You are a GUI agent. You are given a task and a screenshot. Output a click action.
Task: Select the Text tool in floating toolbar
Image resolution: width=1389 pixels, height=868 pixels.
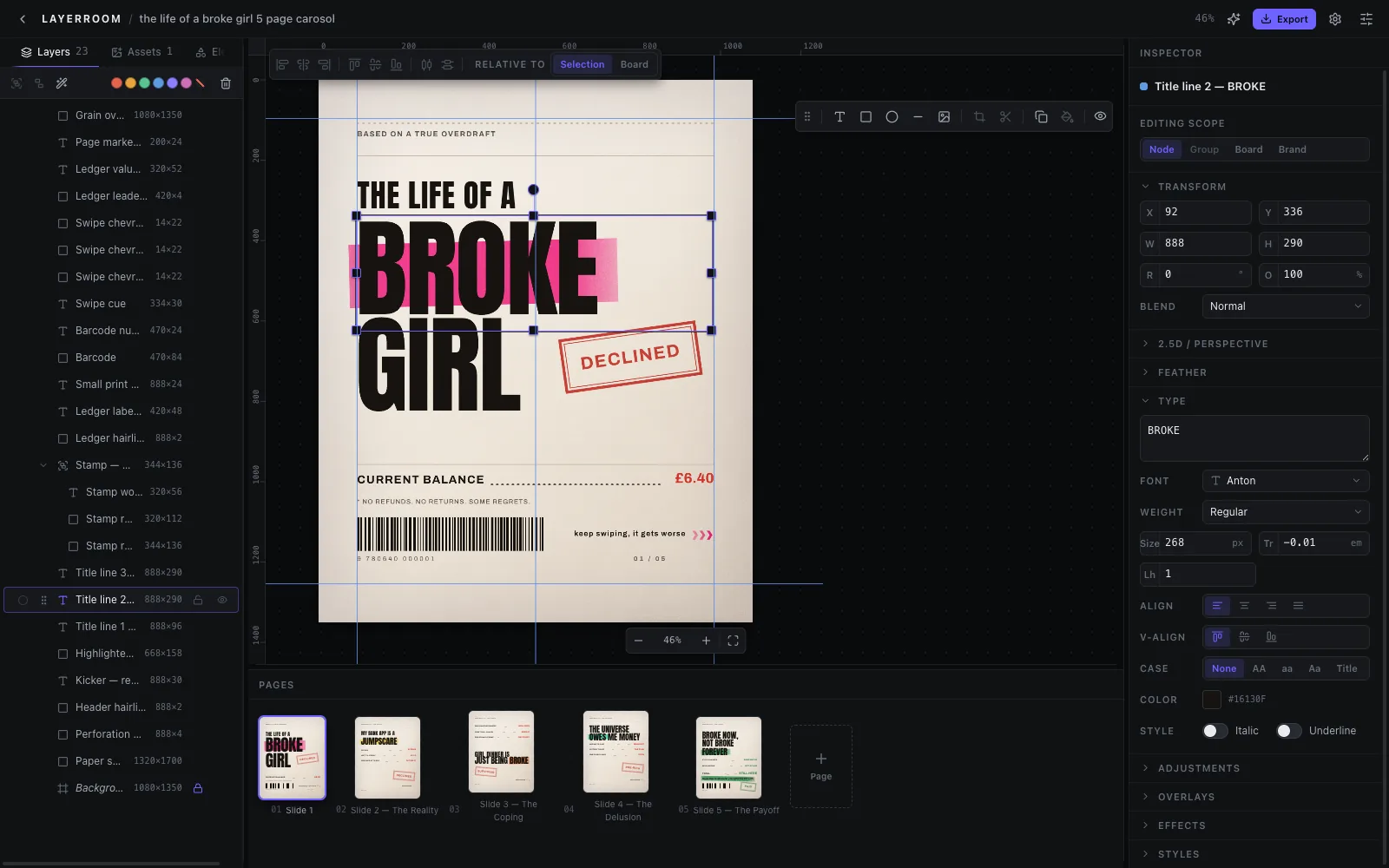tap(839, 117)
